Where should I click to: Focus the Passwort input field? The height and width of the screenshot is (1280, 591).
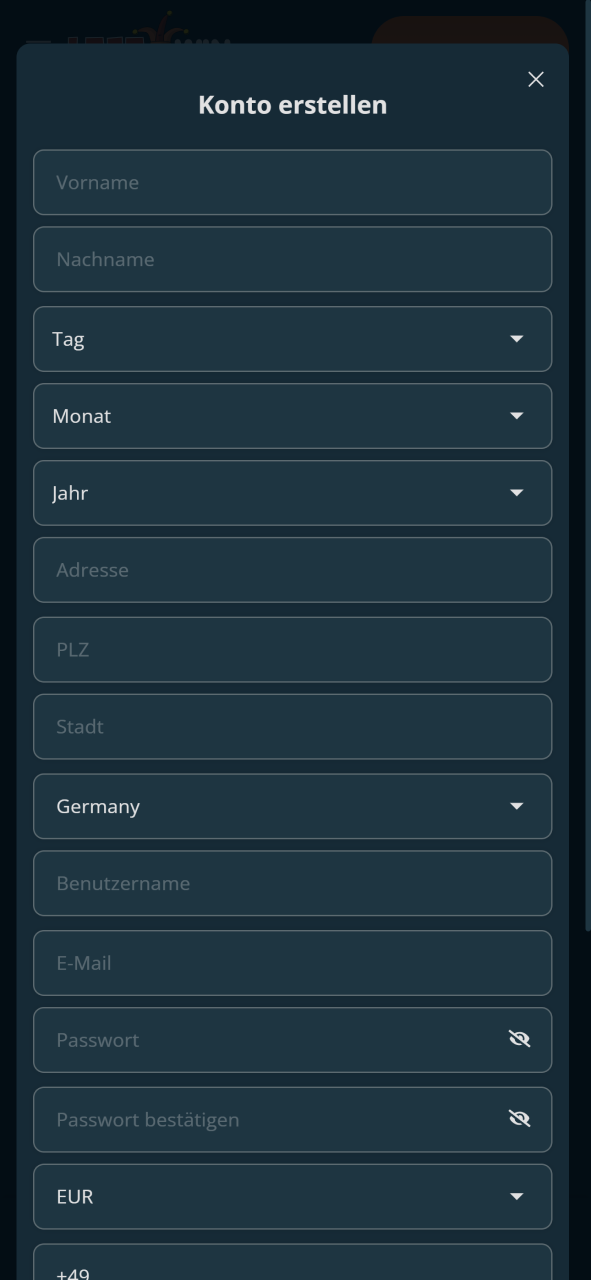coord(270,1040)
